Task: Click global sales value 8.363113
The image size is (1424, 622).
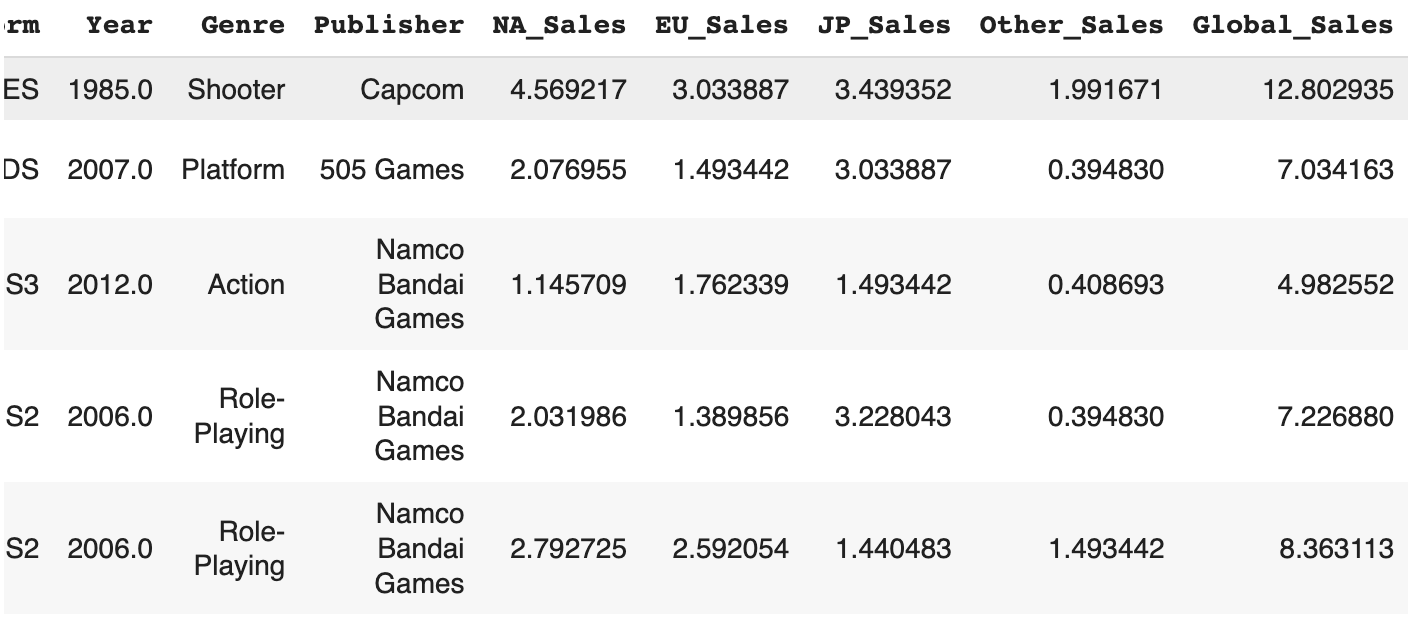Action: (1335, 549)
